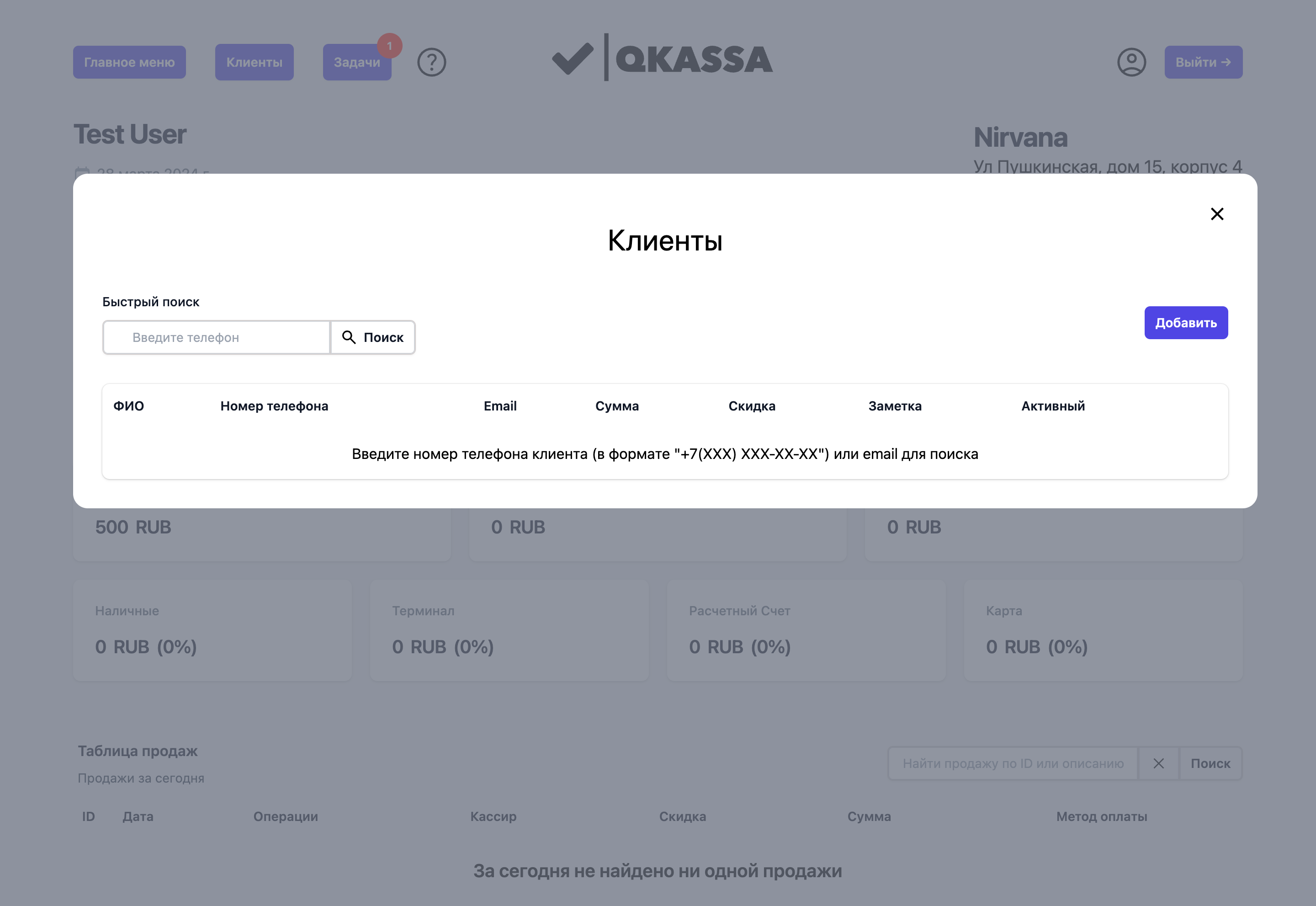Click the Активный column header
This screenshot has width=1316, height=906.
click(1053, 406)
